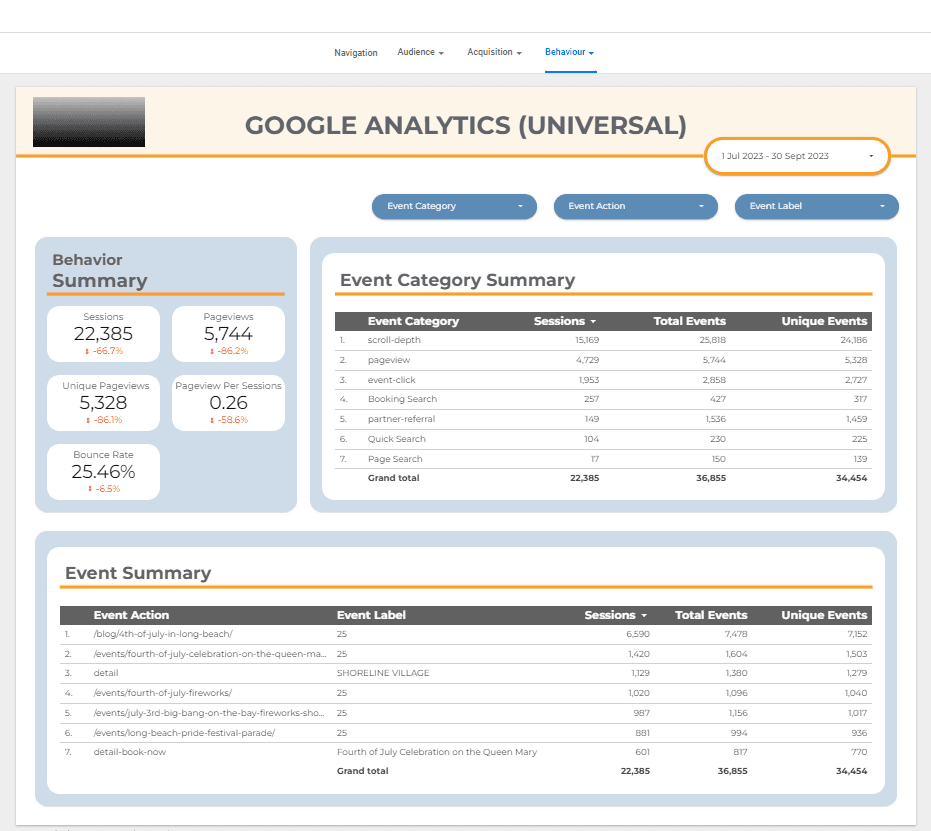This screenshot has width=931, height=831.
Task: Click scroll-depth sessions value 15,169
Action: pyautogui.click(x=587, y=340)
